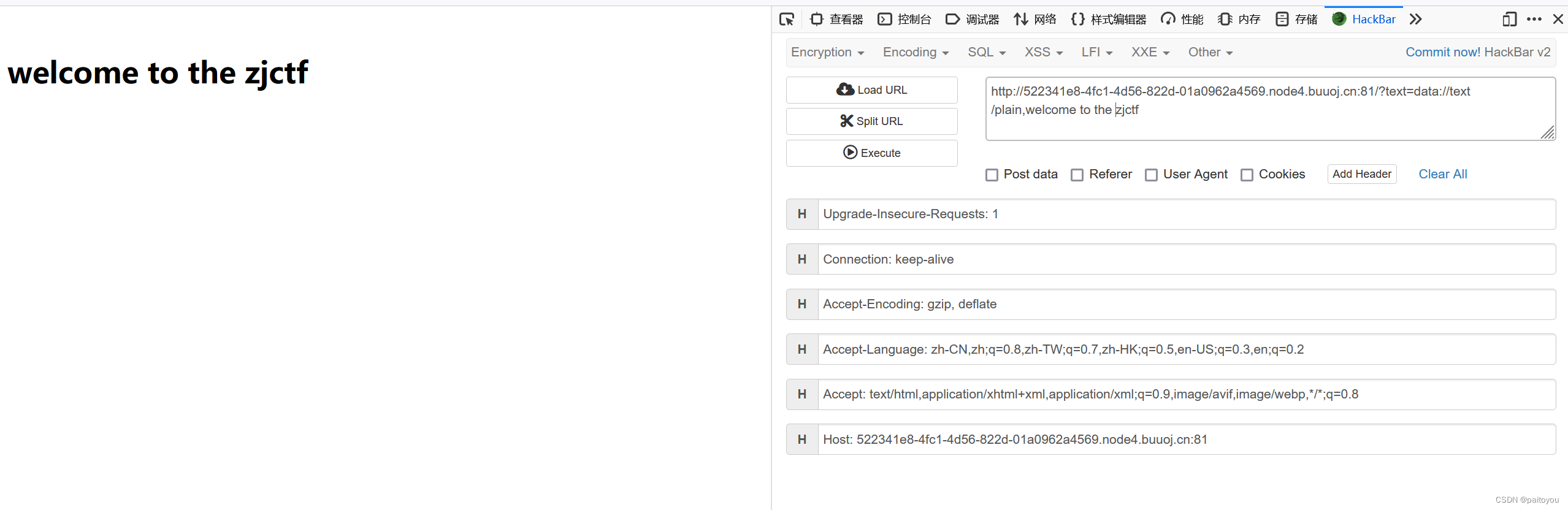Switch to the HackBar tab

click(1364, 20)
